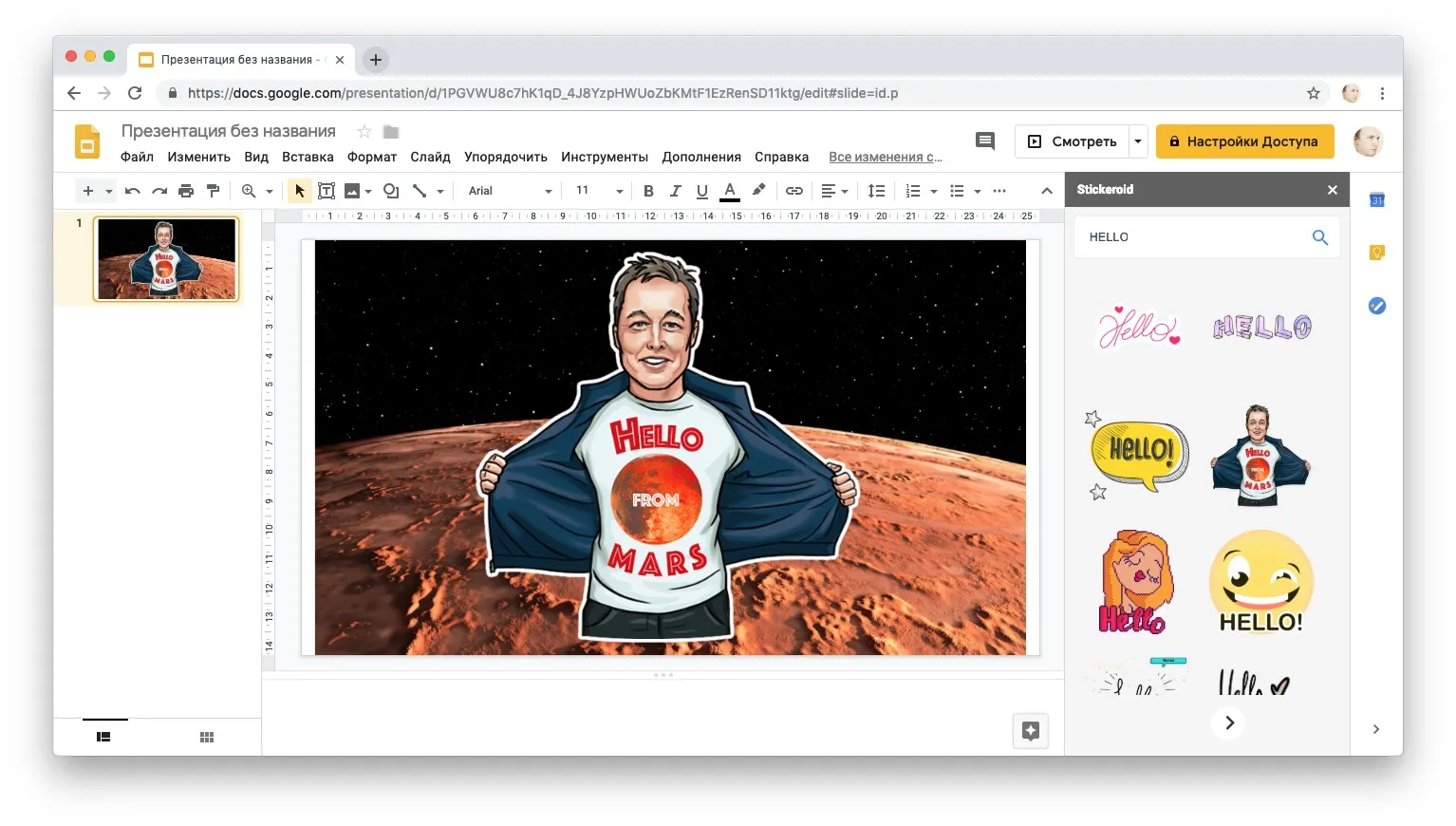Switch to grid view
1456x826 pixels.
pos(207,737)
